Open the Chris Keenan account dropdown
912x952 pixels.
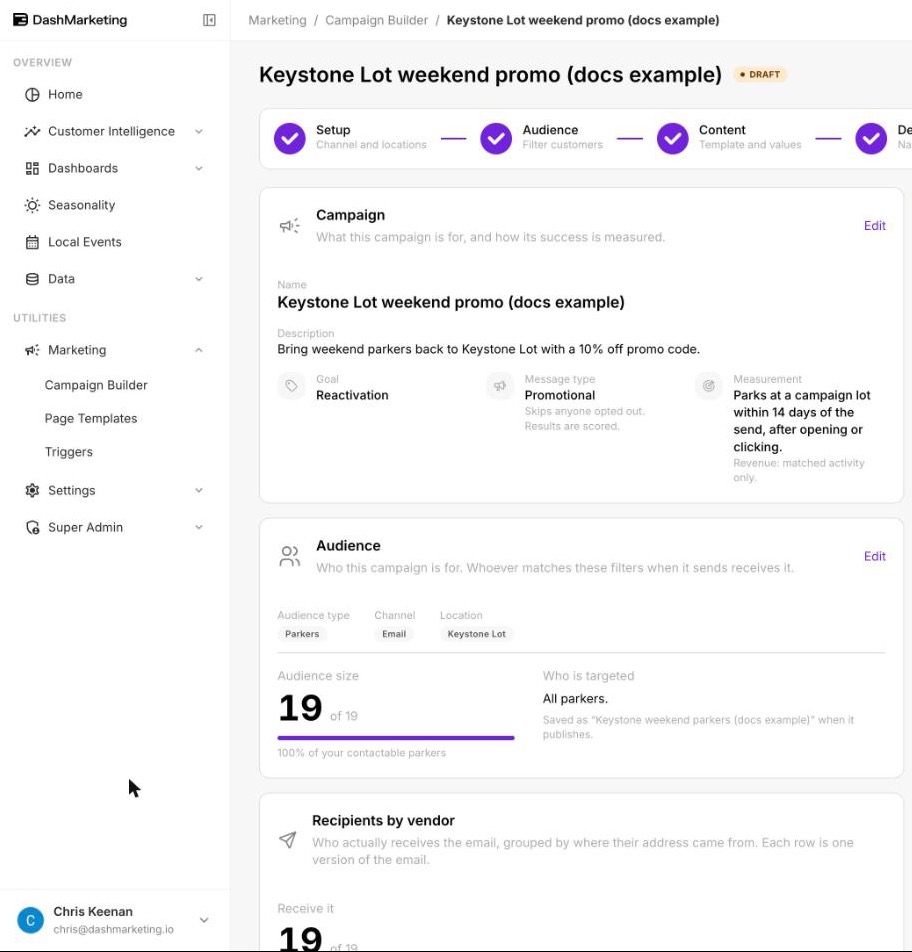point(204,920)
